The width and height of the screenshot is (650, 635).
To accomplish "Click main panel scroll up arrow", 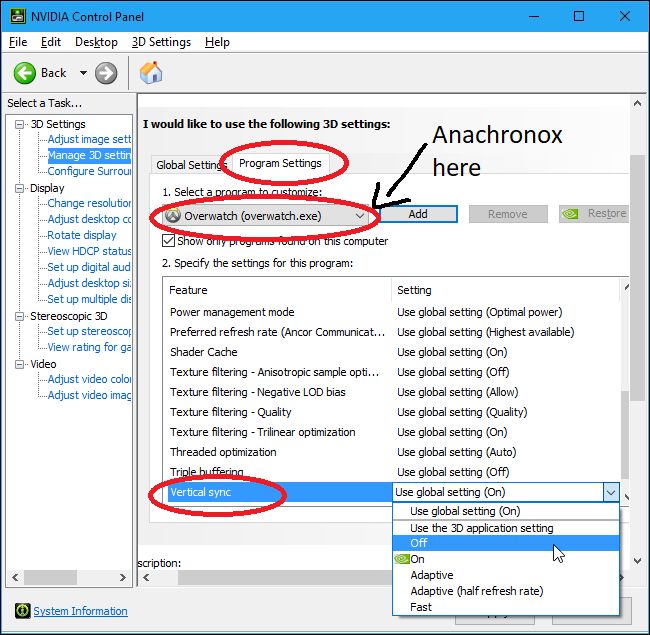I will [x=638, y=104].
